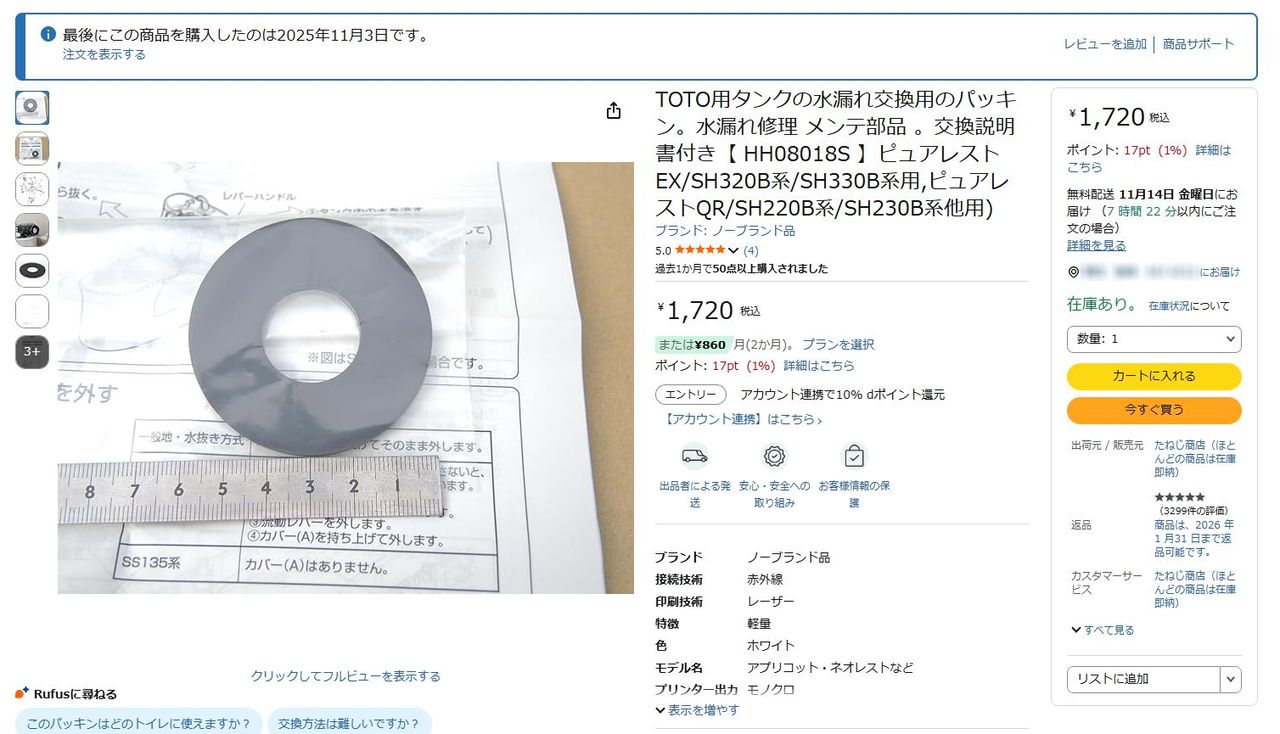This screenshot has height=734, width=1280.
Task: Open the 3+ more images thumbnail
Action: tap(32, 351)
